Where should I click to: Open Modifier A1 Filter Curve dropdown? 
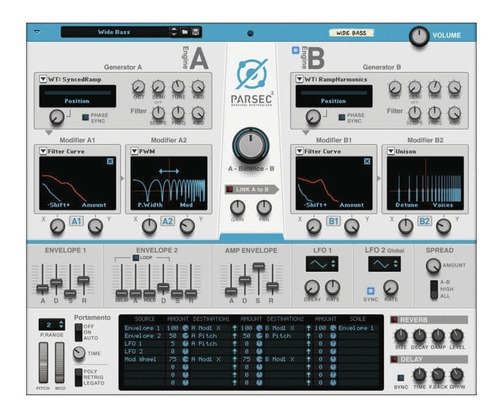tap(43, 151)
